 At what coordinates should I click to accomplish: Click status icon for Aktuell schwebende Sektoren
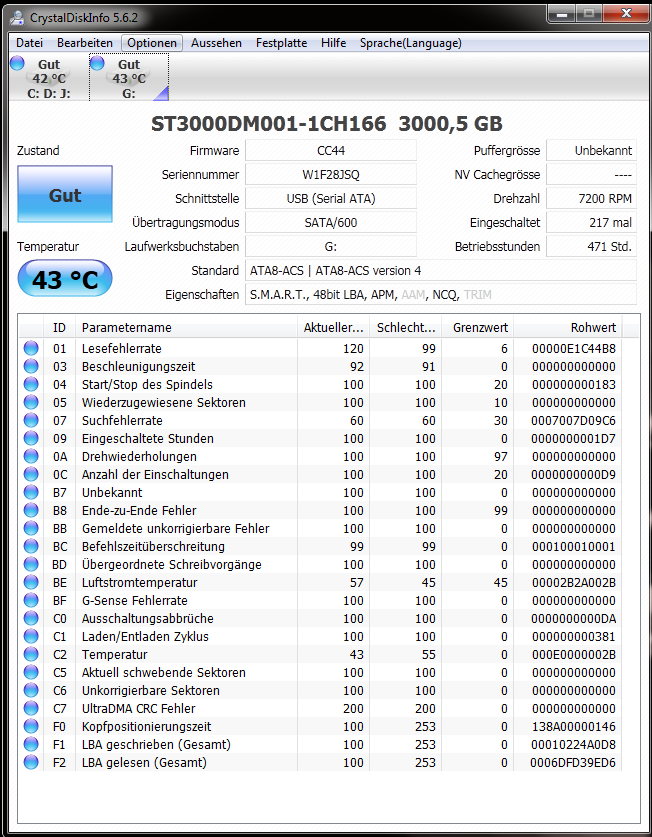point(31,673)
